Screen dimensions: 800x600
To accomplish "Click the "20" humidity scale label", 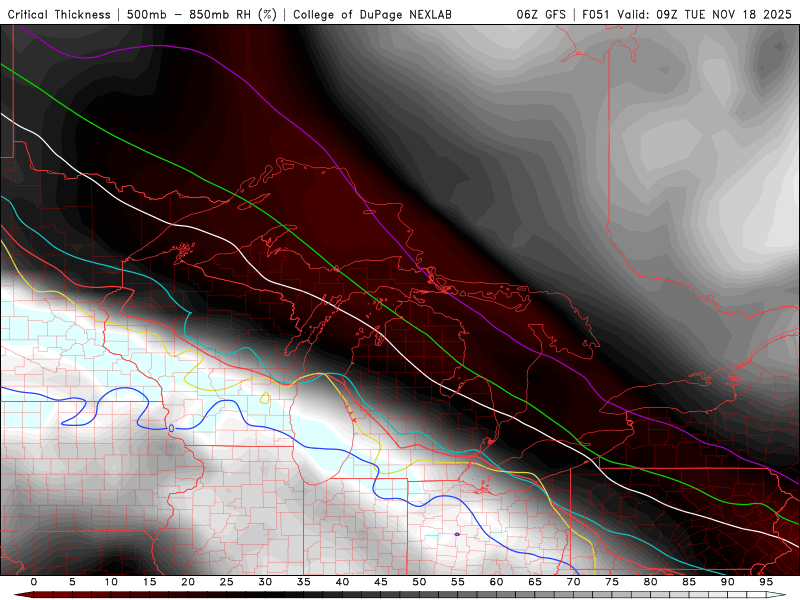I will [x=188, y=582].
